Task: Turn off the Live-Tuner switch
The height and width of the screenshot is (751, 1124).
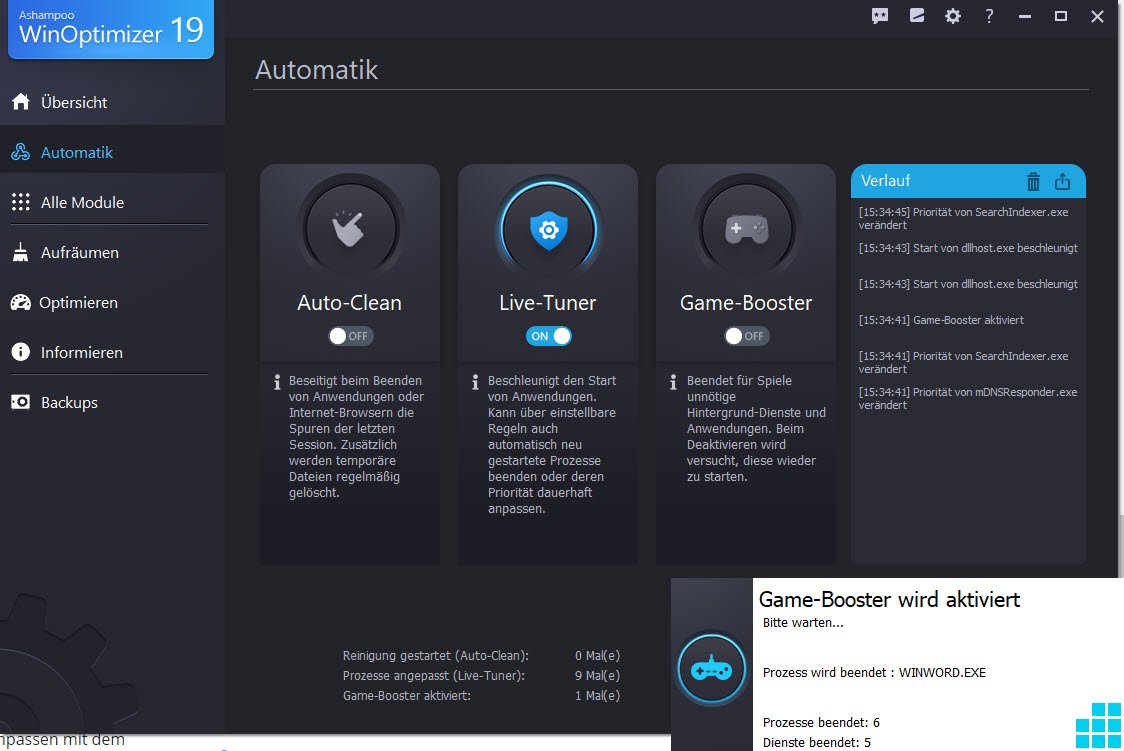Action: tap(548, 336)
